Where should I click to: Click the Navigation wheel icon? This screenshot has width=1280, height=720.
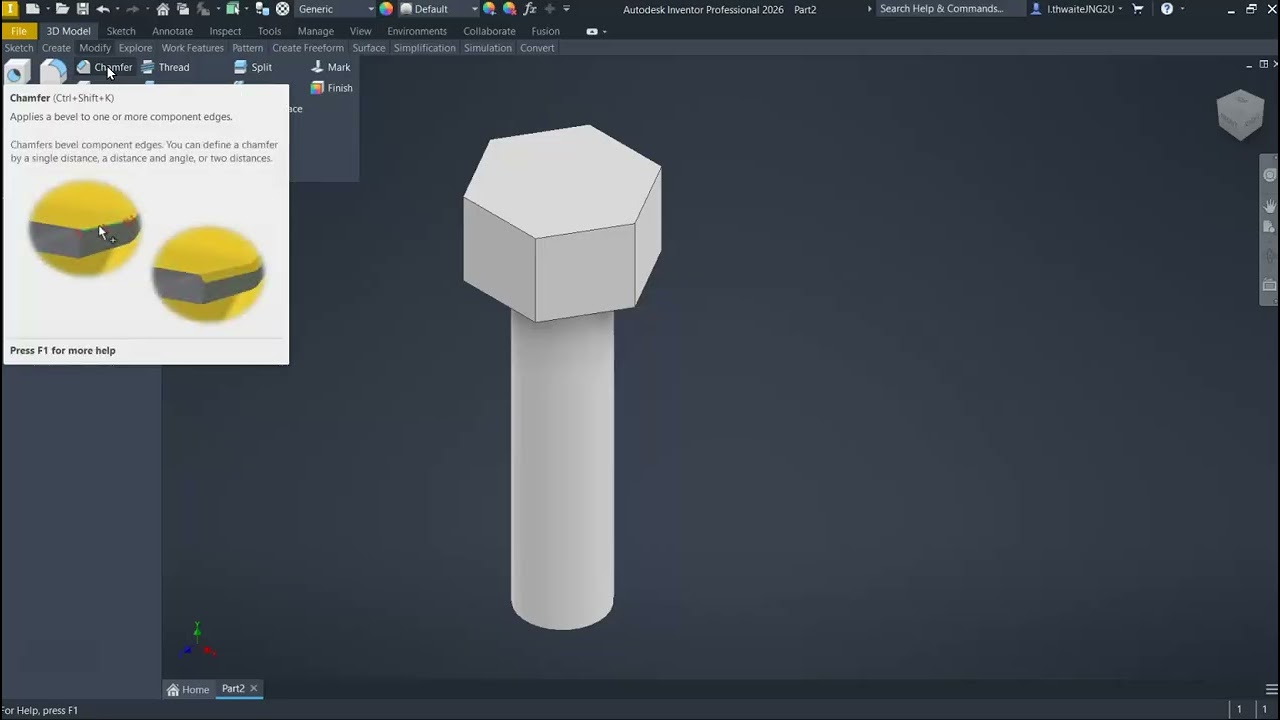(1269, 175)
